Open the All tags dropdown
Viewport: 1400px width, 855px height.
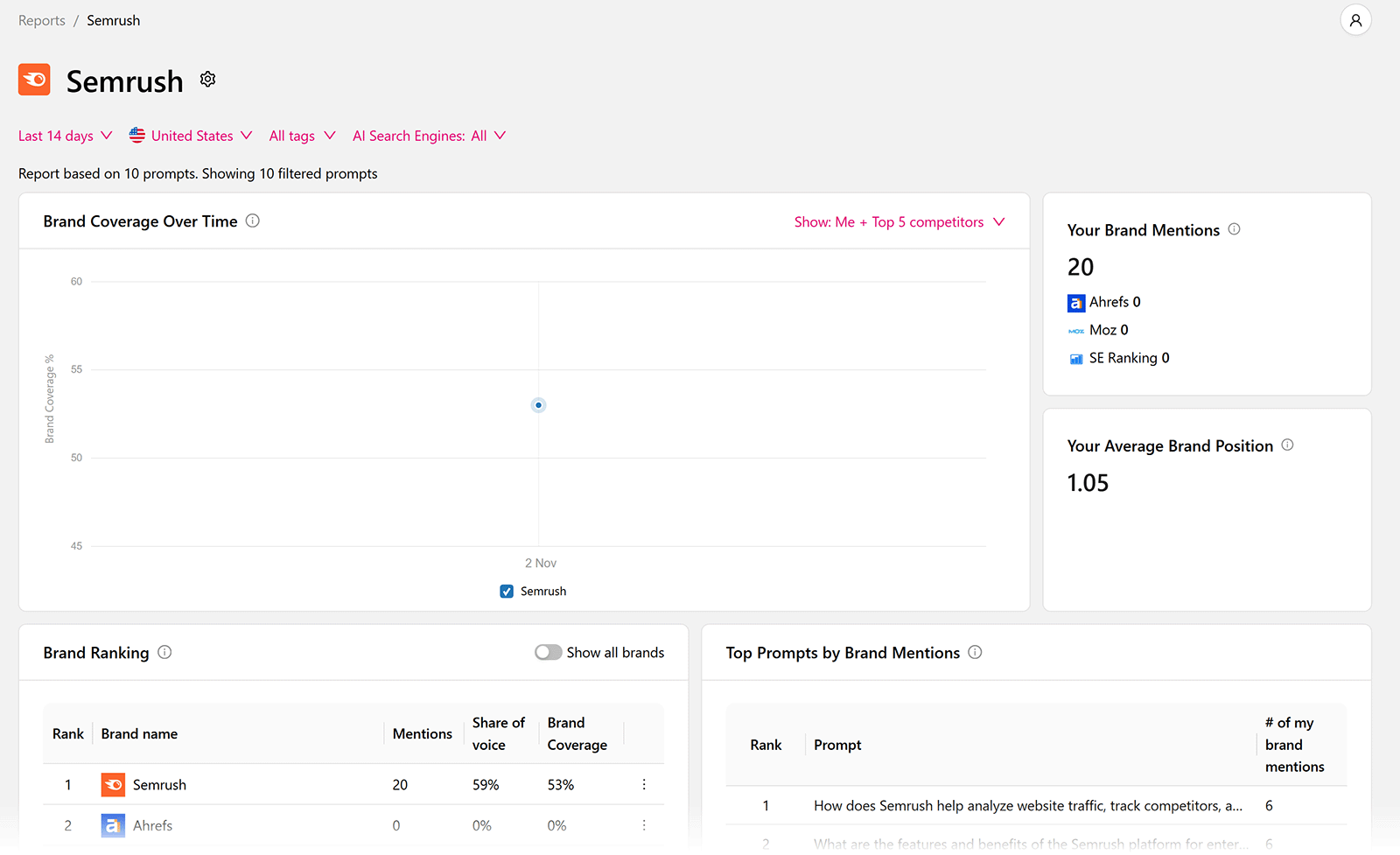click(x=302, y=136)
